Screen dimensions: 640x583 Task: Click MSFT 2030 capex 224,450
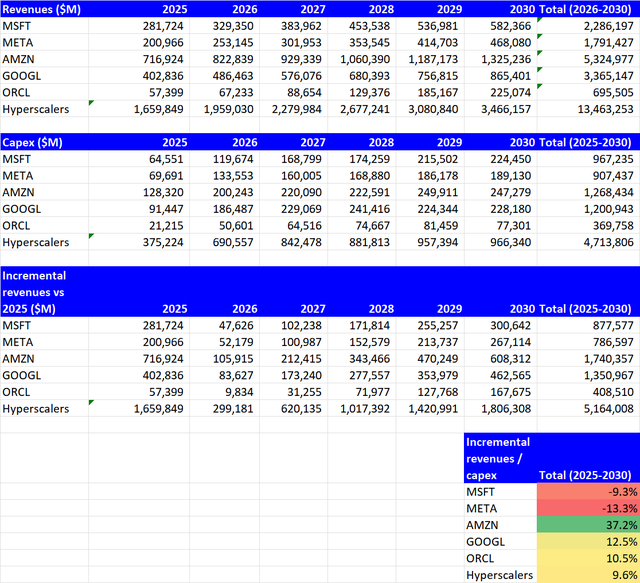(500, 159)
